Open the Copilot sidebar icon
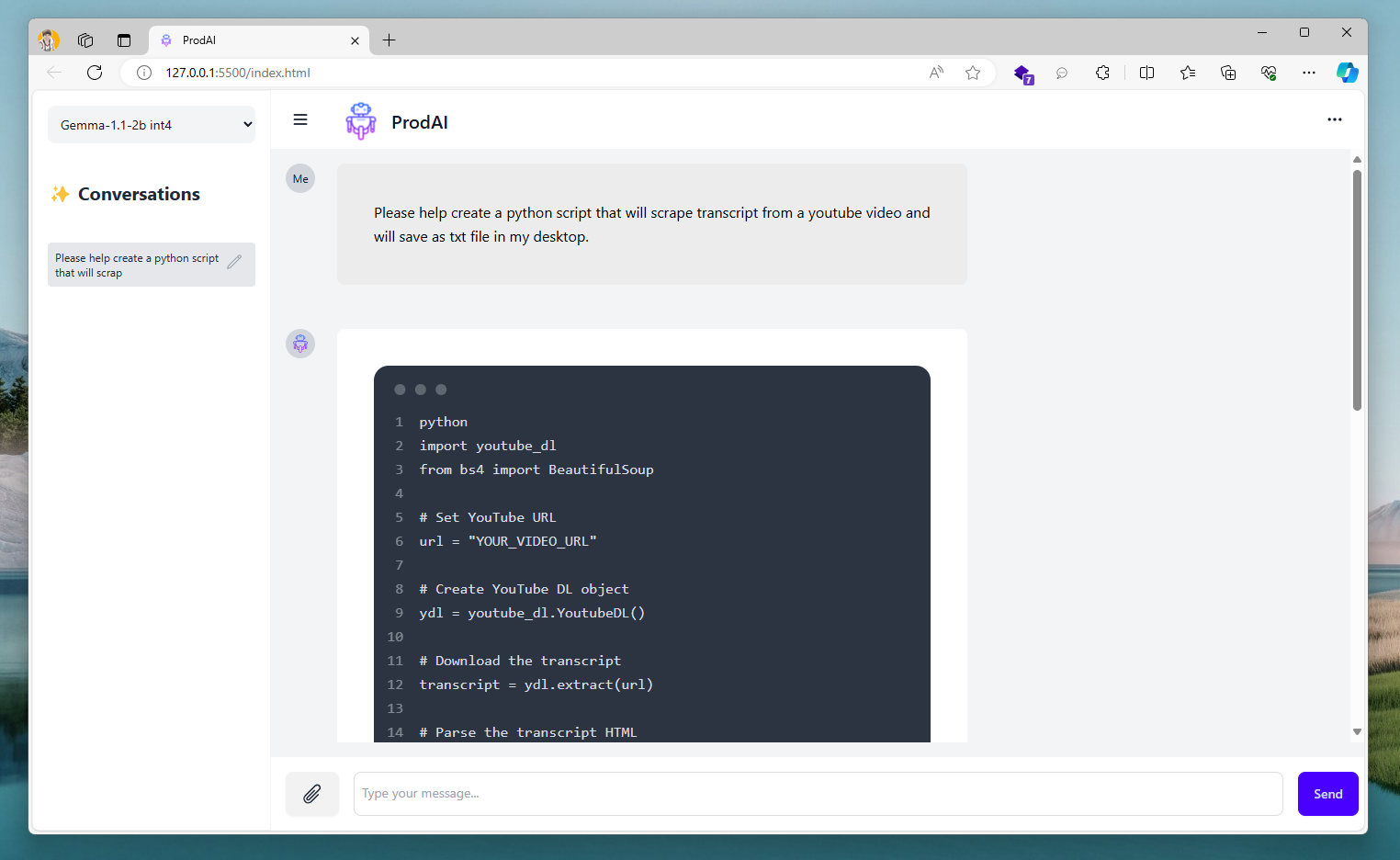Image resolution: width=1400 pixels, height=860 pixels. [1347, 73]
